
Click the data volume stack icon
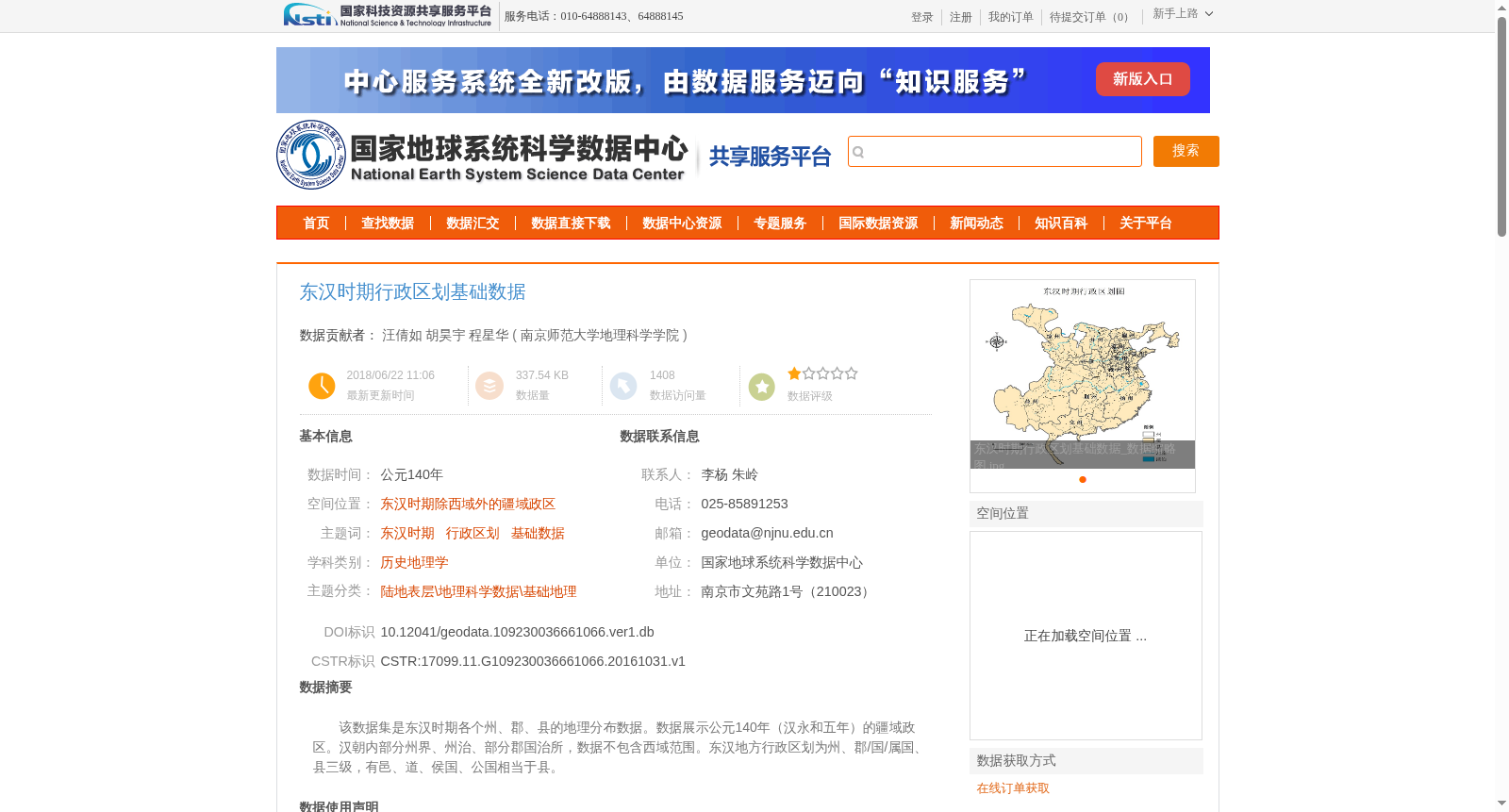489,386
